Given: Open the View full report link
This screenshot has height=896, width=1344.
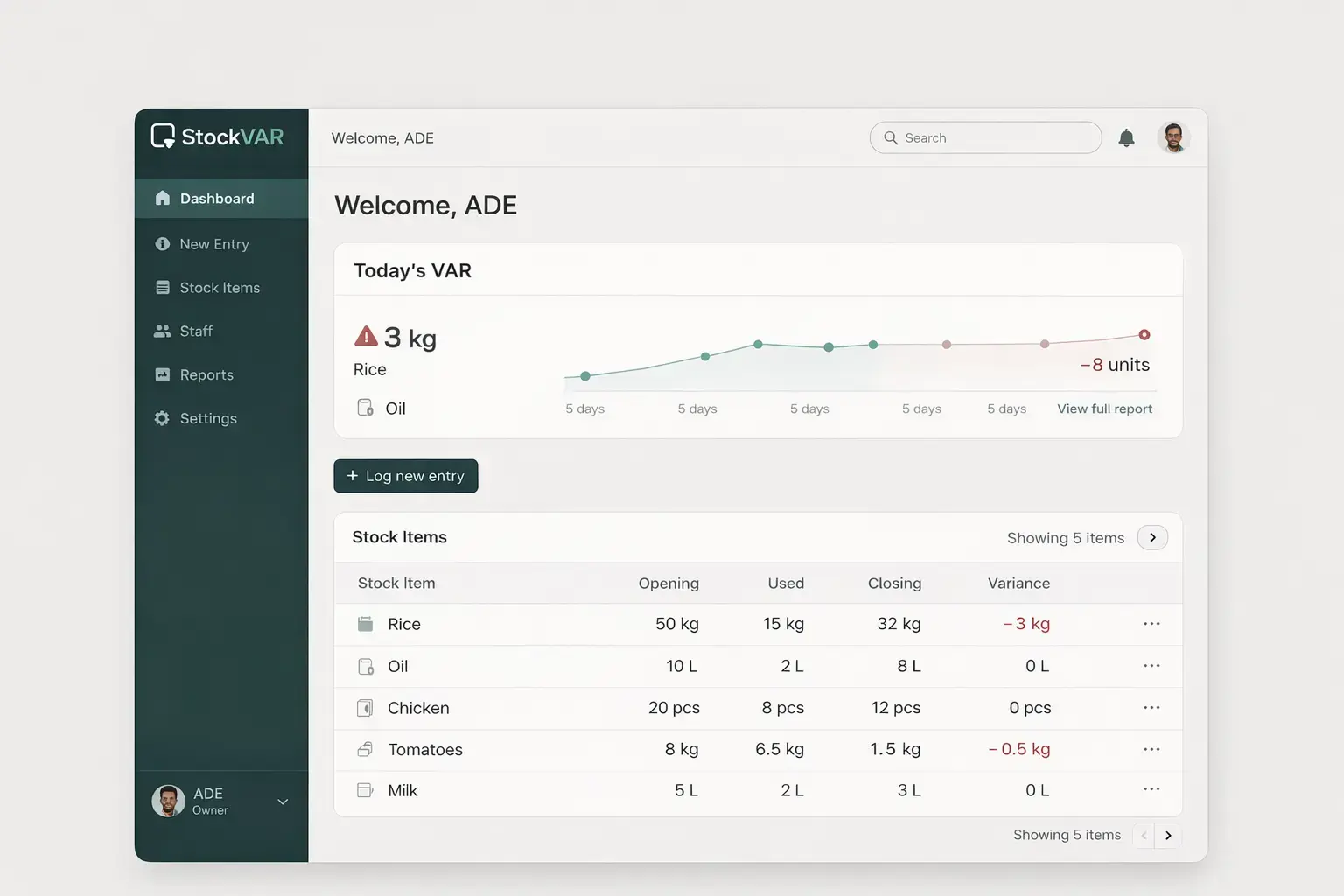Looking at the screenshot, I should coord(1104,409).
